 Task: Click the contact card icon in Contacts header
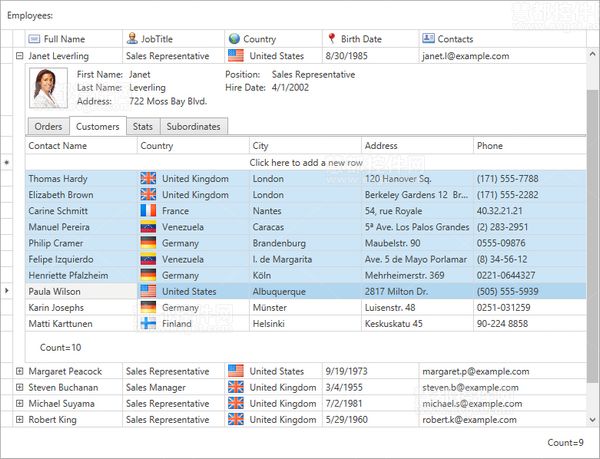click(428, 38)
